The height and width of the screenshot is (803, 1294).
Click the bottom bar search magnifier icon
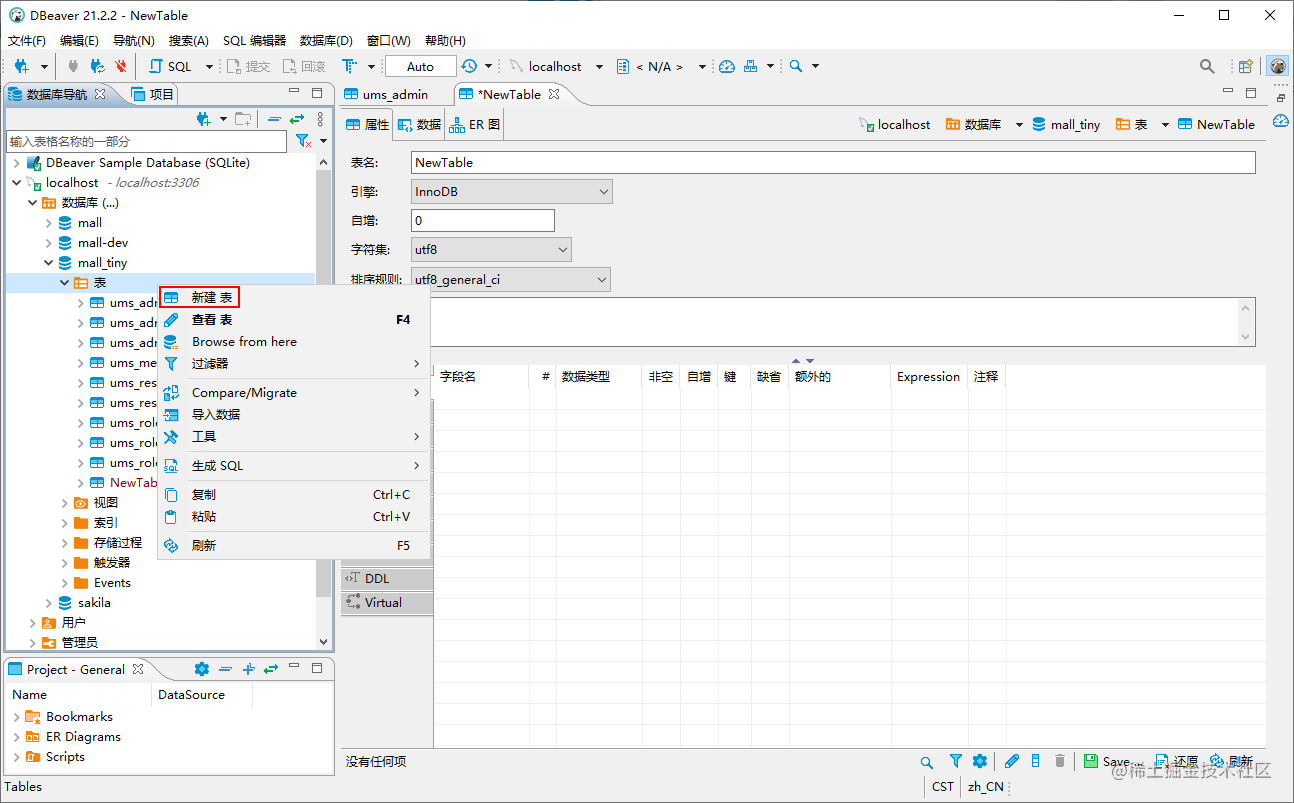927,762
